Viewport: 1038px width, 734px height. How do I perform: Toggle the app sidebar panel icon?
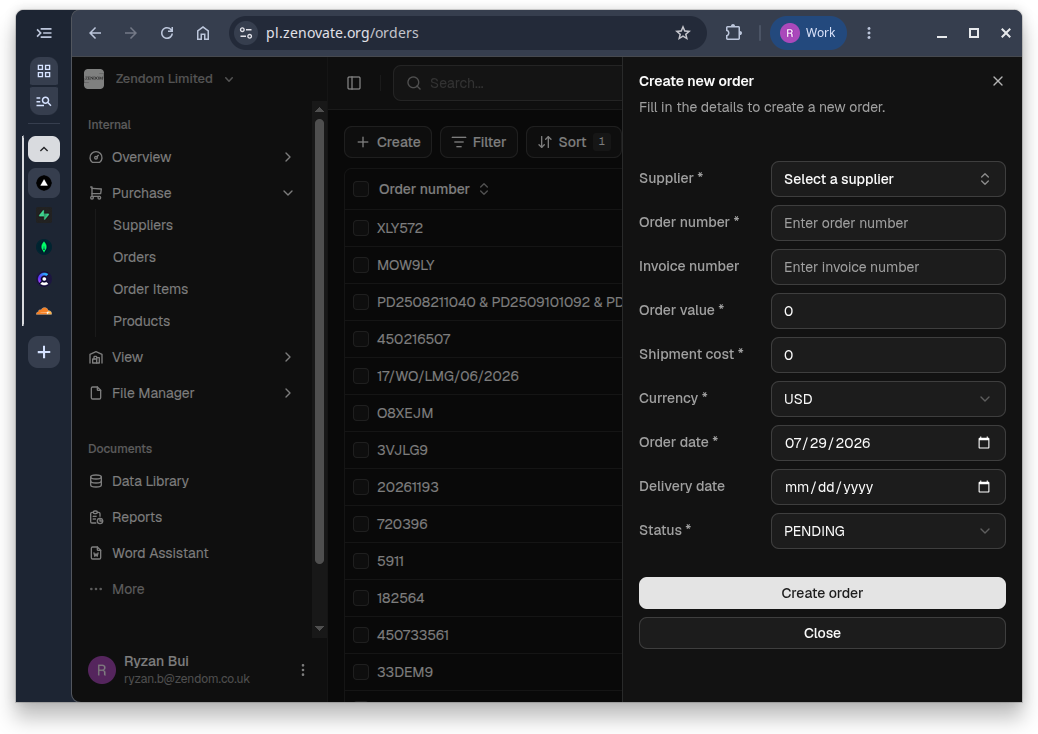[x=354, y=83]
